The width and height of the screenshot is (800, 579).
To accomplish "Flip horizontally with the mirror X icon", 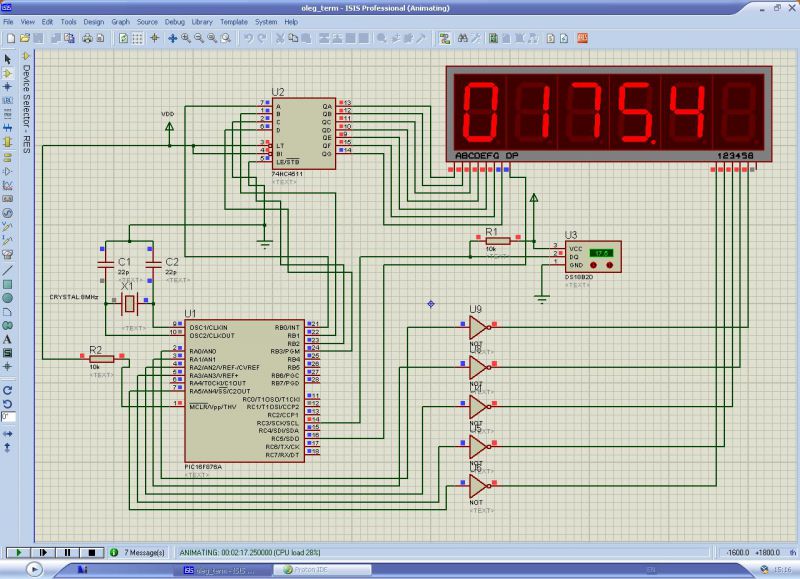I will (x=8, y=434).
